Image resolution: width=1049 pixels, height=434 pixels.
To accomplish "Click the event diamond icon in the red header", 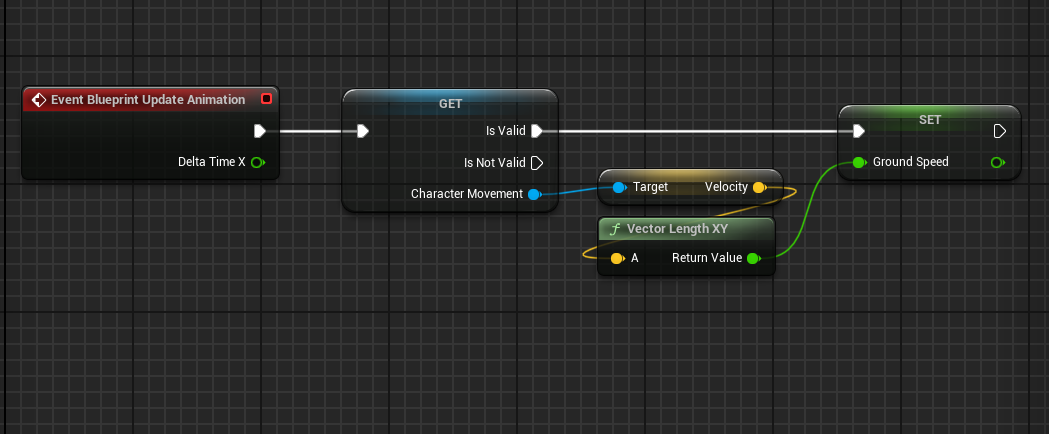I will point(39,100).
